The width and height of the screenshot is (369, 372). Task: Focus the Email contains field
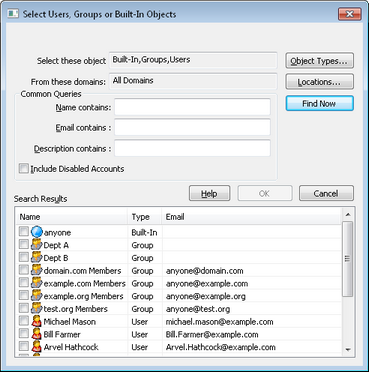point(192,127)
